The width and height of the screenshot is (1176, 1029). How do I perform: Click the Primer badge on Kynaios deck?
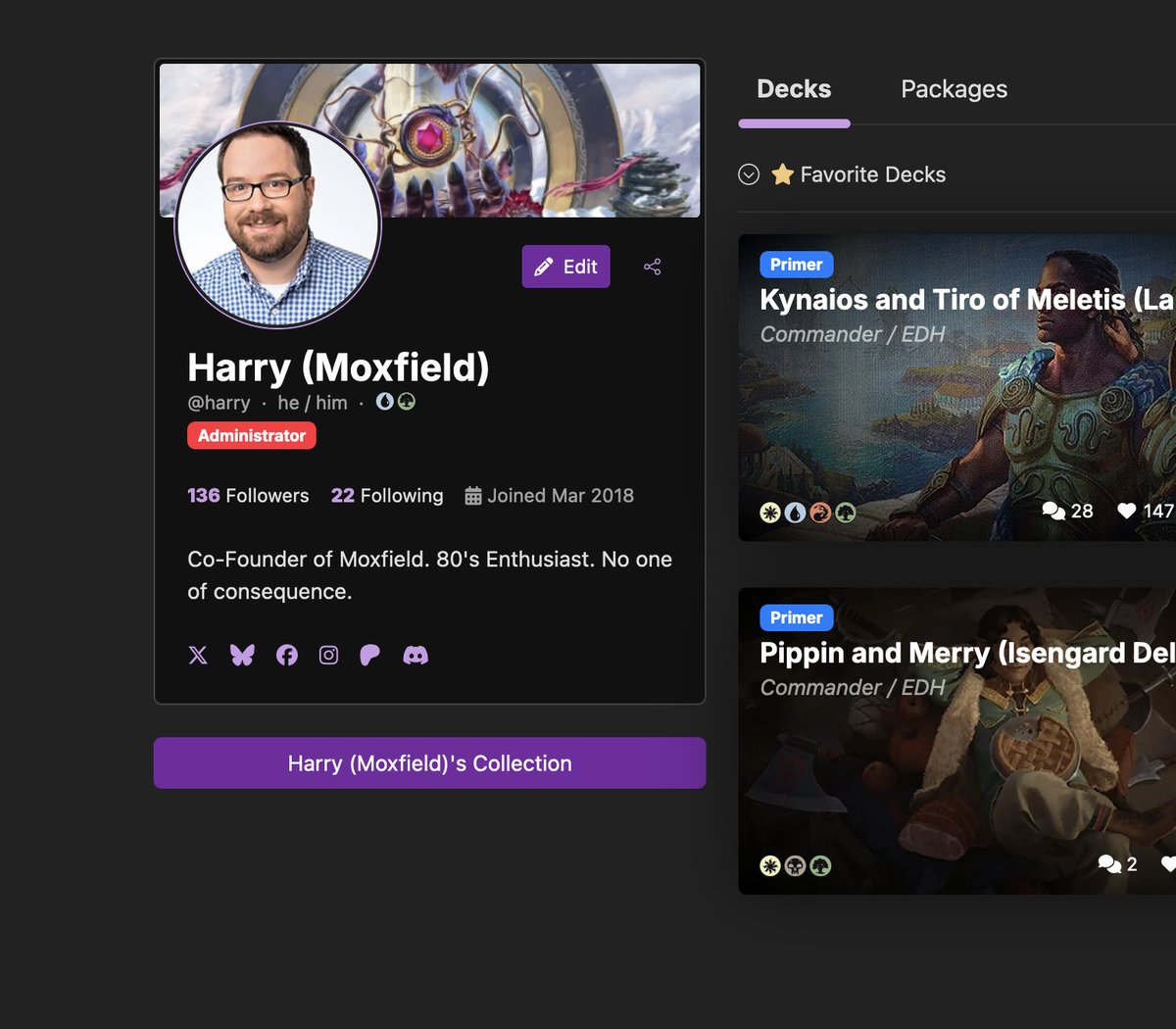(x=796, y=265)
